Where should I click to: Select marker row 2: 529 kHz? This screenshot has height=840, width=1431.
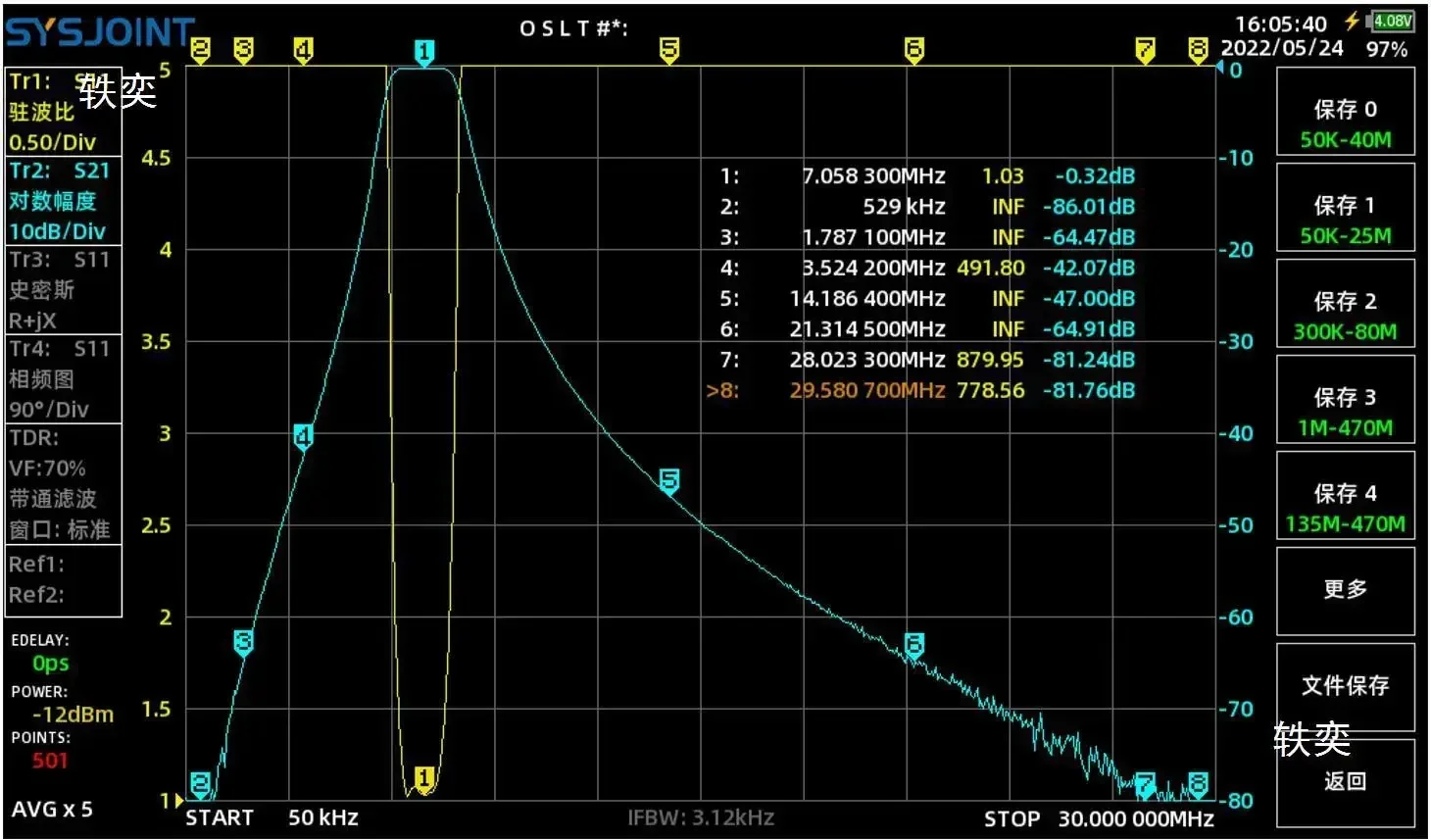coord(927,207)
